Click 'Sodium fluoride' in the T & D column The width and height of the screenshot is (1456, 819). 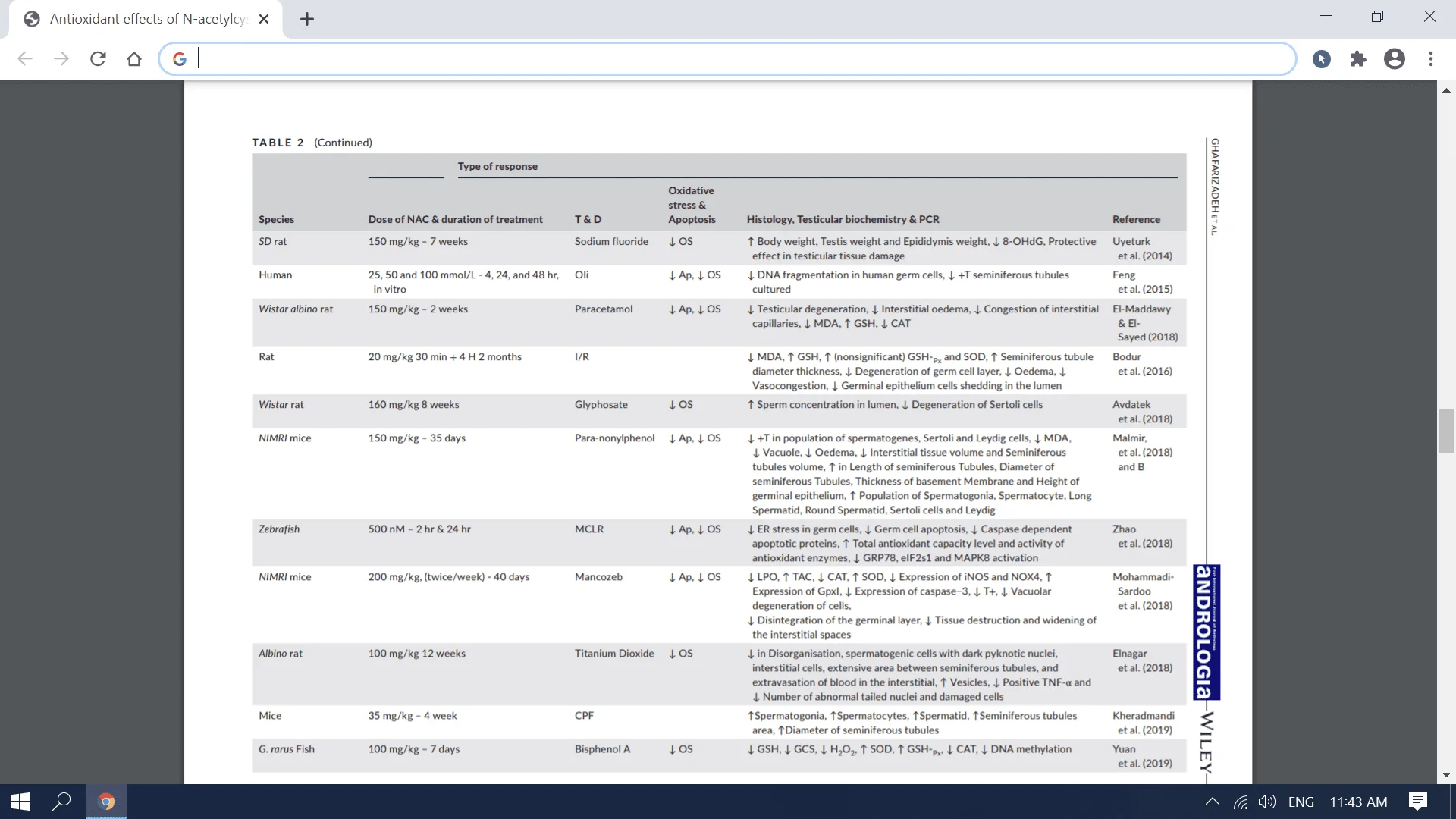[x=611, y=241]
